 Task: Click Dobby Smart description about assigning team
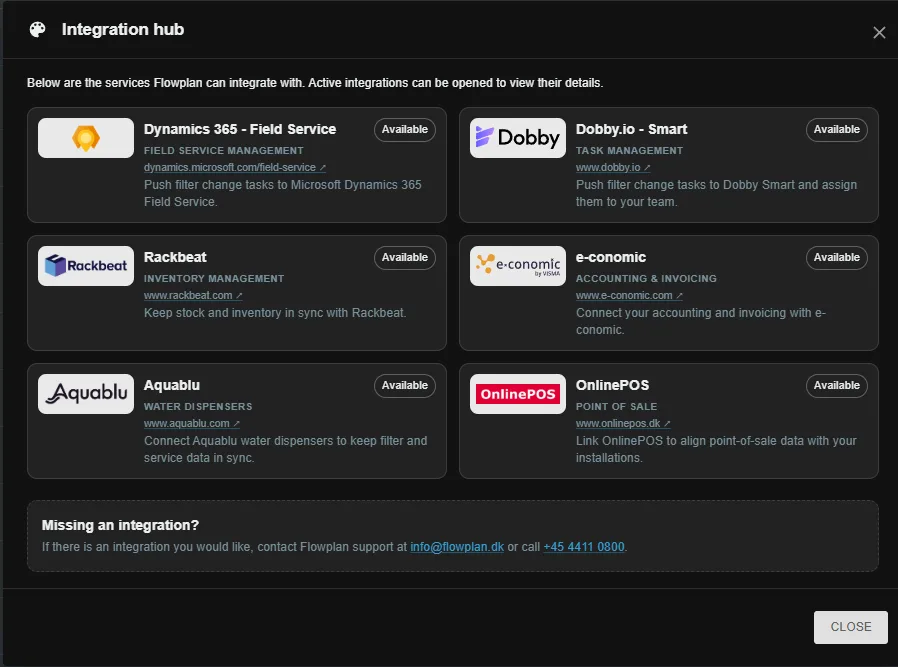[x=716, y=194]
